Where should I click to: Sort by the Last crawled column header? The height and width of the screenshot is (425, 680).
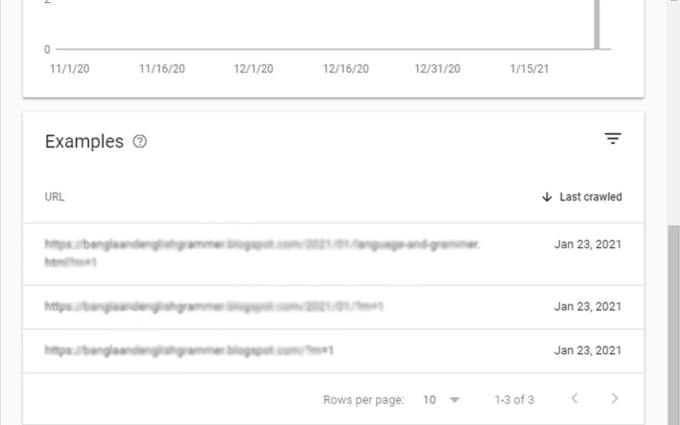(591, 197)
